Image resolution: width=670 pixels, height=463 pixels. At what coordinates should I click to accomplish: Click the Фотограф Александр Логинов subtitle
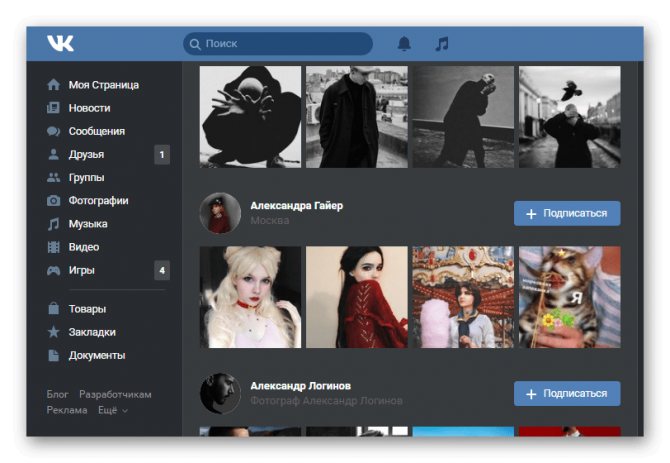326,401
